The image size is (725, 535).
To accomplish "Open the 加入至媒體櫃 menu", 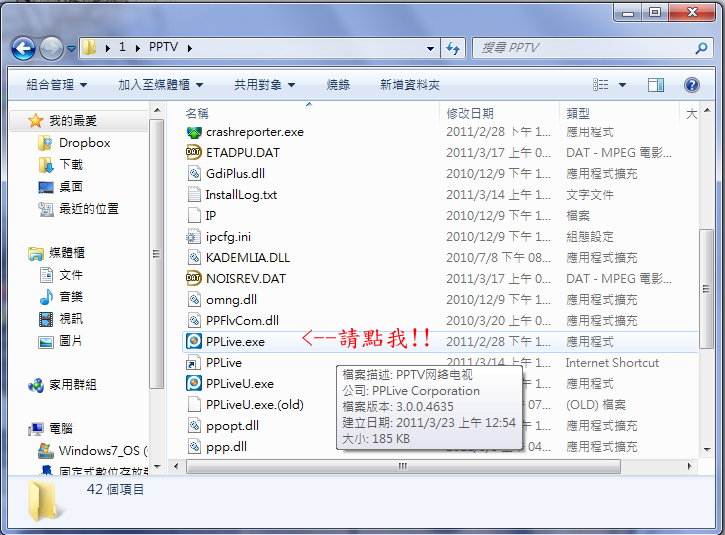I will point(160,85).
